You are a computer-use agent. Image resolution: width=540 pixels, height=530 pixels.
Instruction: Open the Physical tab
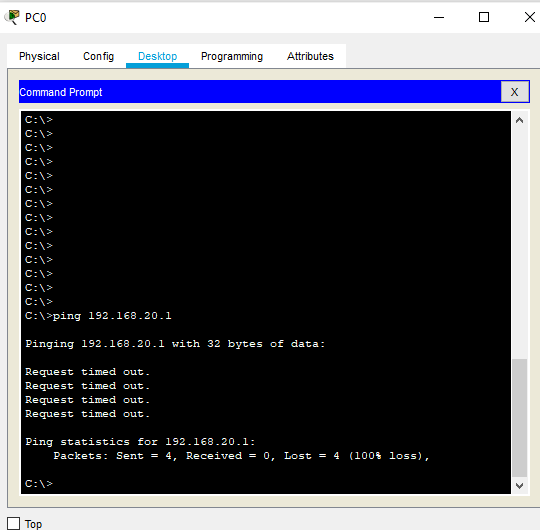(x=39, y=56)
